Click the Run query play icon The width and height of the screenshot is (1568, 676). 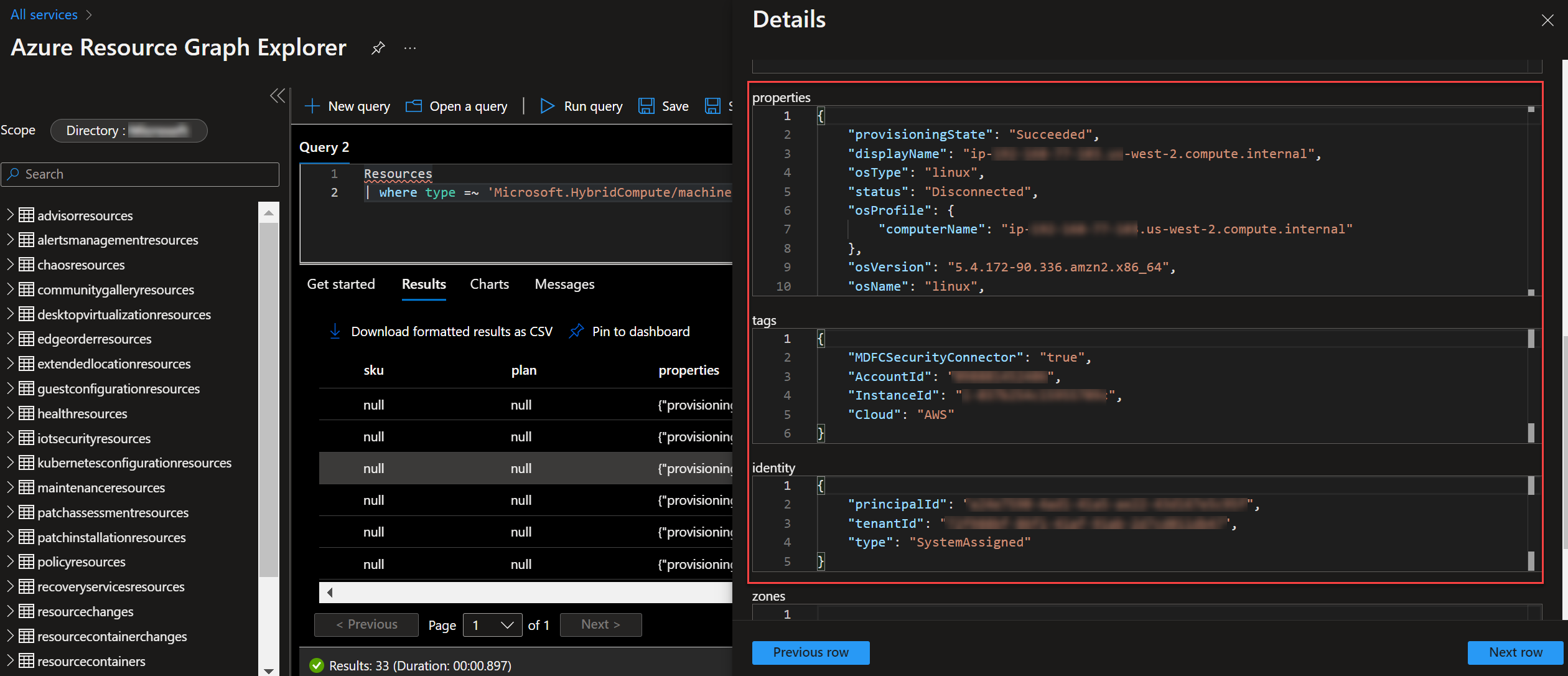click(547, 106)
